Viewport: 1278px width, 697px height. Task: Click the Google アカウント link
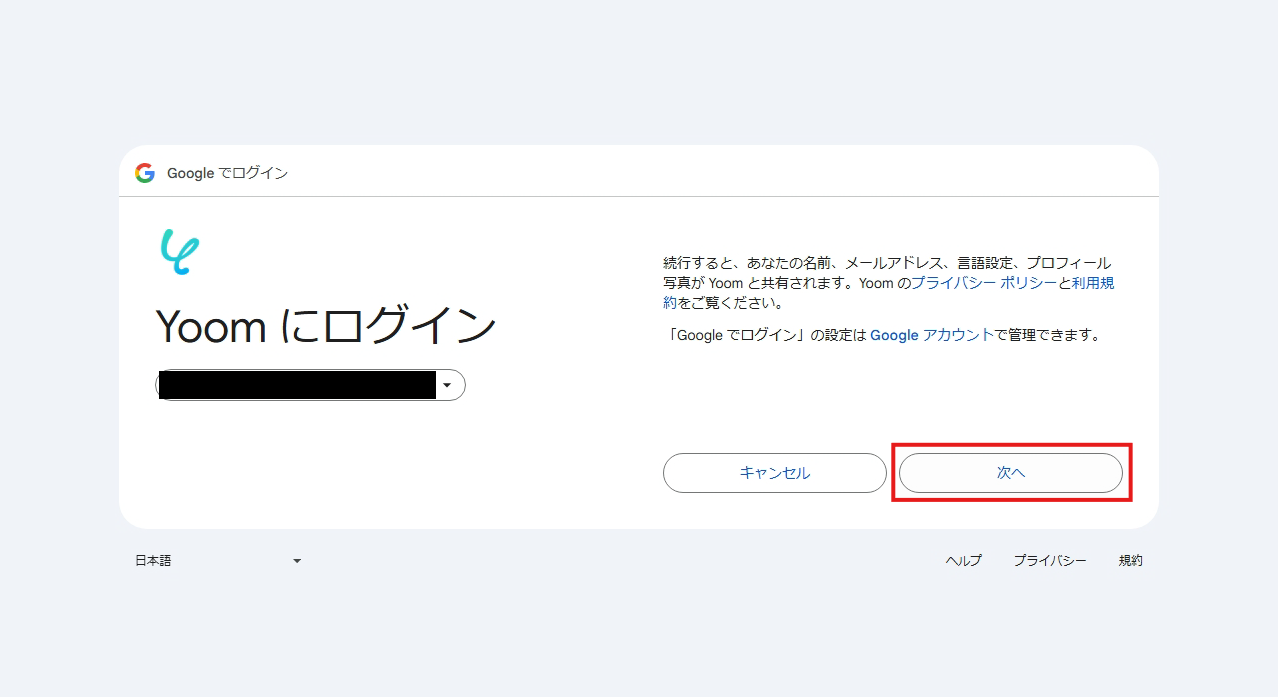tap(931, 335)
